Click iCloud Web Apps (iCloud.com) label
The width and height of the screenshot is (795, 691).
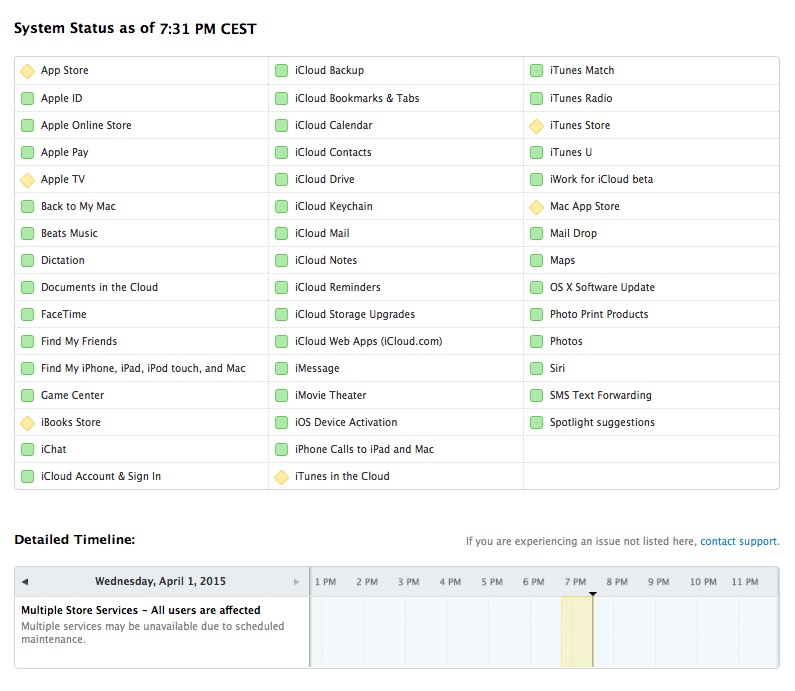click(x=369, y=342)
